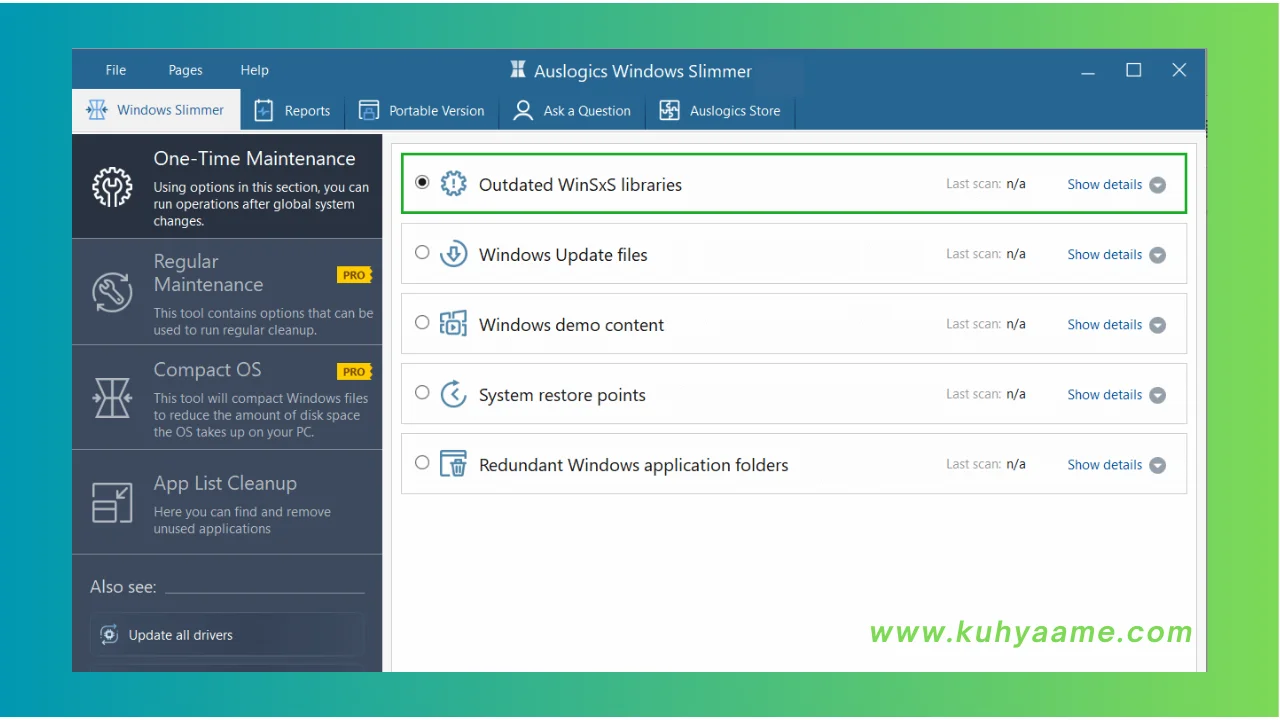The width and height of the screenshot is (1280, 720).
Task: Expand details arrow for Outdated WinSxS libraries
Action: pos(1158,185)
